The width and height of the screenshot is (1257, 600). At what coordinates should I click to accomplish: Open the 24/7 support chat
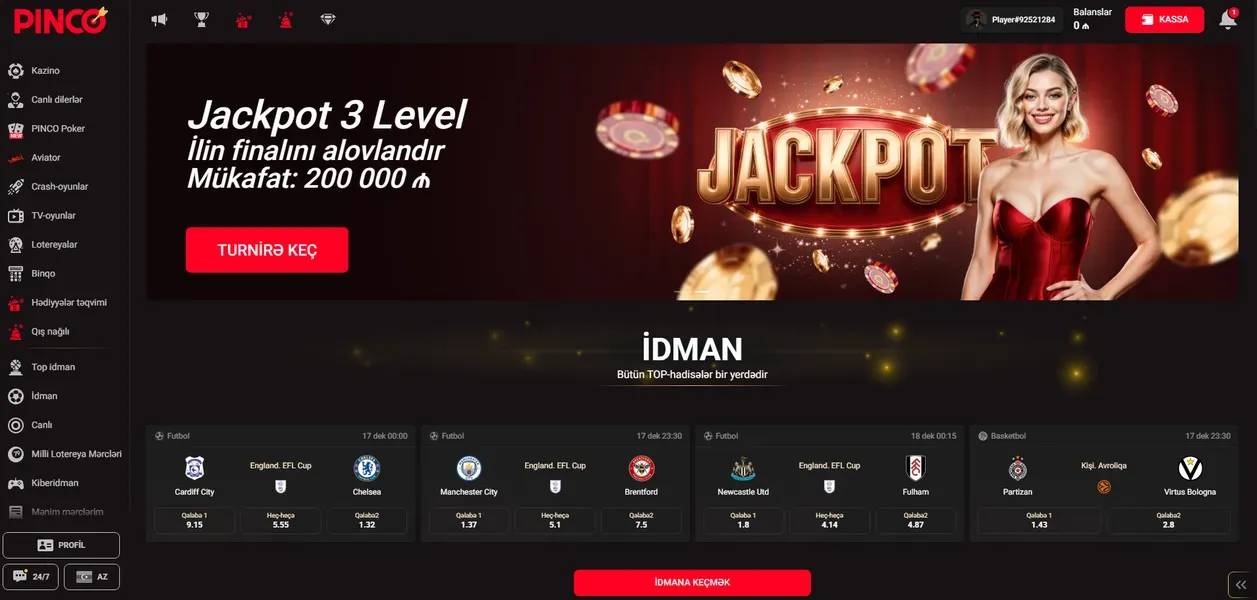[x=31, y=577]
